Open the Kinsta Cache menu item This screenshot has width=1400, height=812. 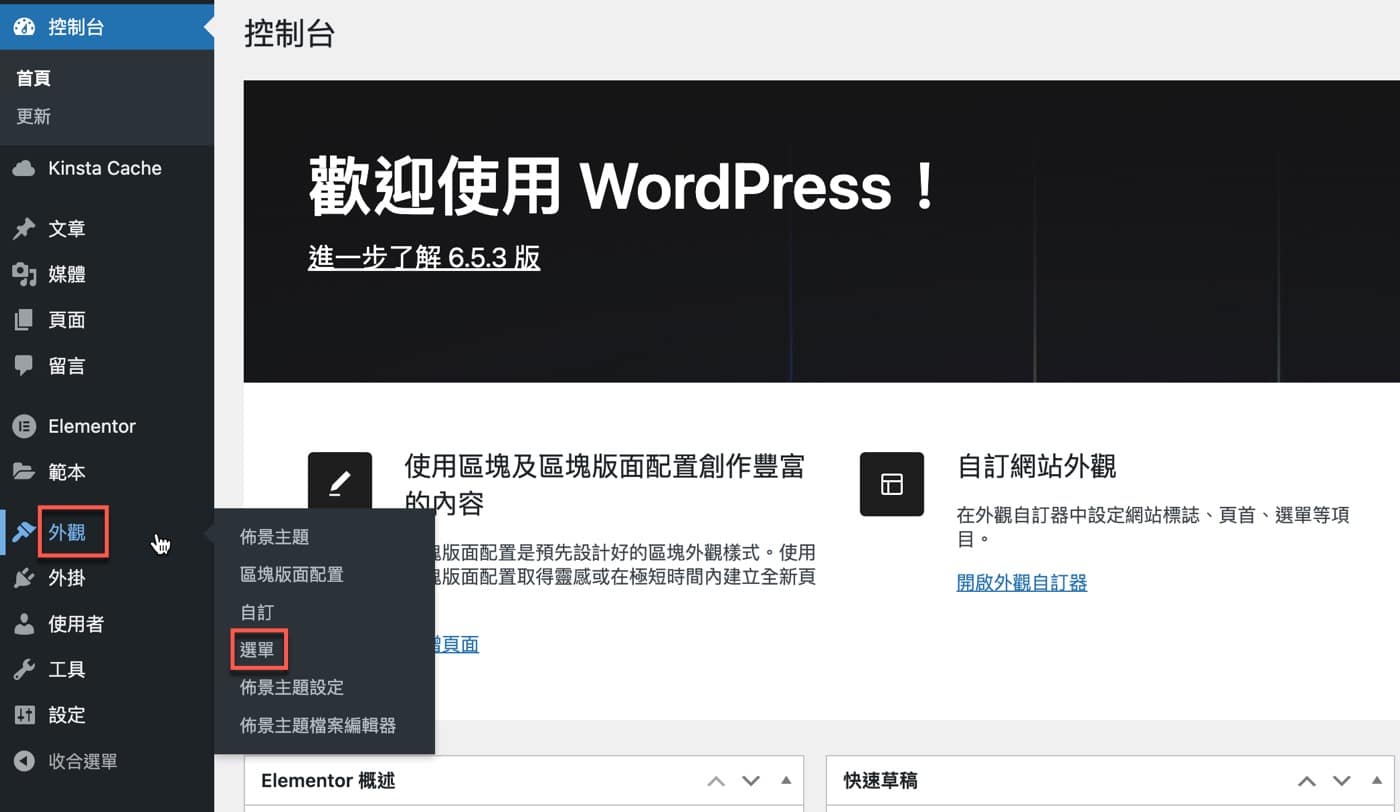(x=107, y=168)
